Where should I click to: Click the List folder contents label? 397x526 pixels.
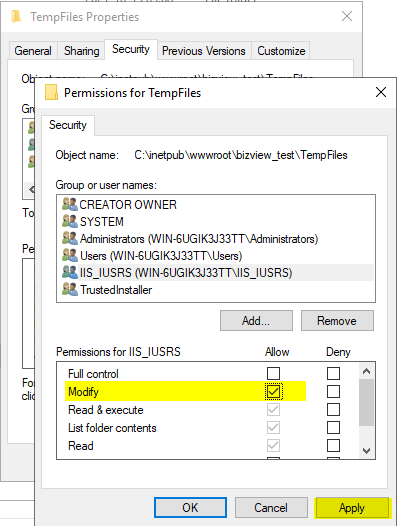112,428
